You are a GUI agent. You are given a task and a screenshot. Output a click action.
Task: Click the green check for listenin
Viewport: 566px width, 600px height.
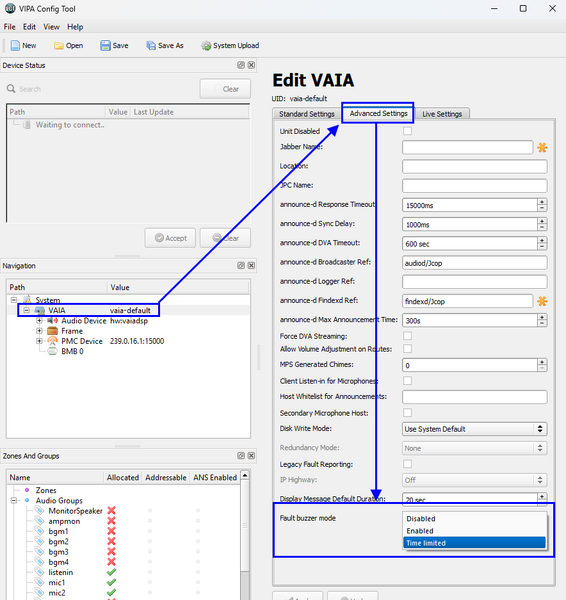[111, 572]
